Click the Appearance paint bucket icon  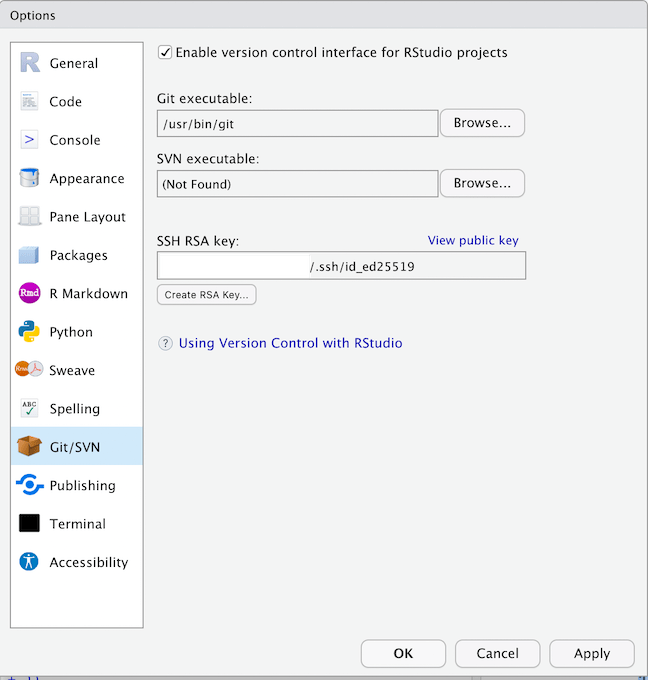[x=30, y=179]
